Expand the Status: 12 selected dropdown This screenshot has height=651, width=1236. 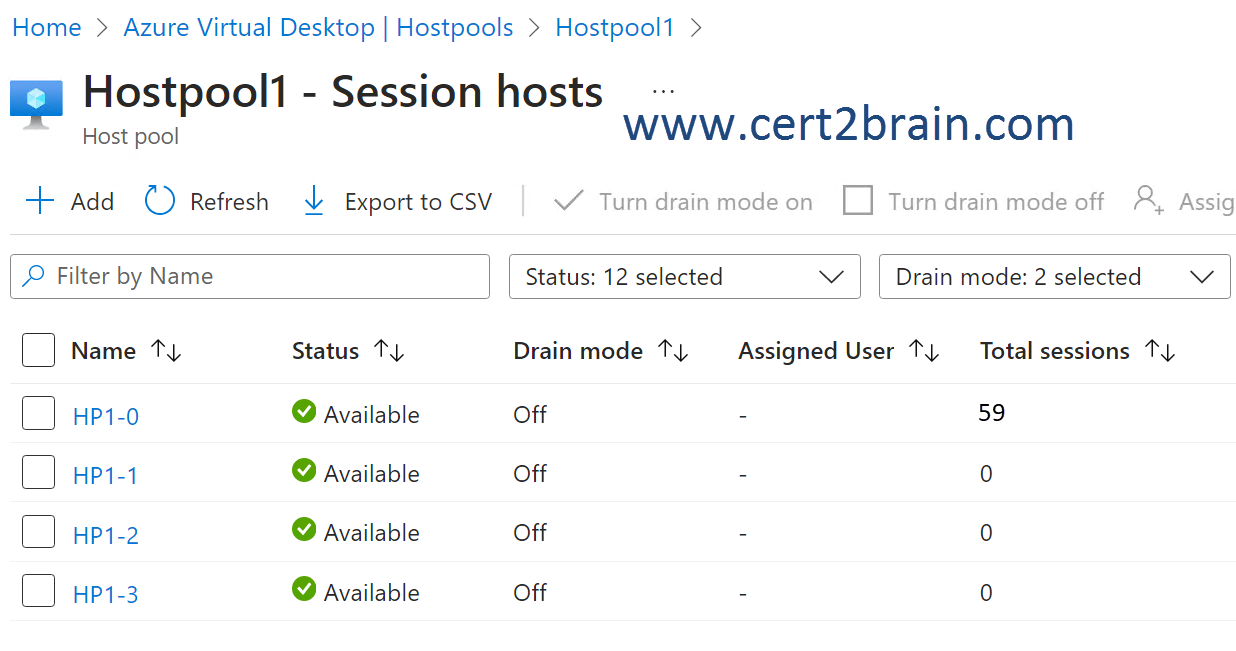684,277
